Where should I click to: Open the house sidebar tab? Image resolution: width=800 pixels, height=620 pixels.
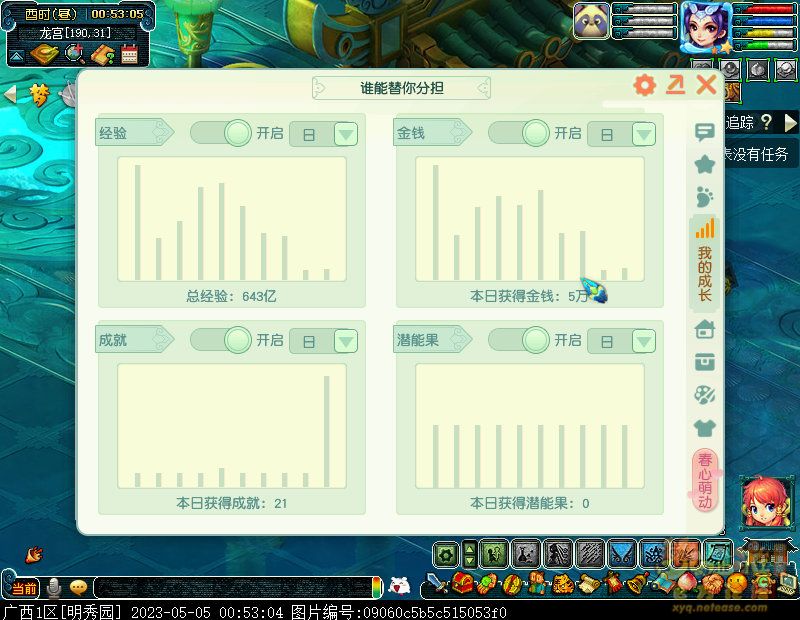click(x=705, y=329)
